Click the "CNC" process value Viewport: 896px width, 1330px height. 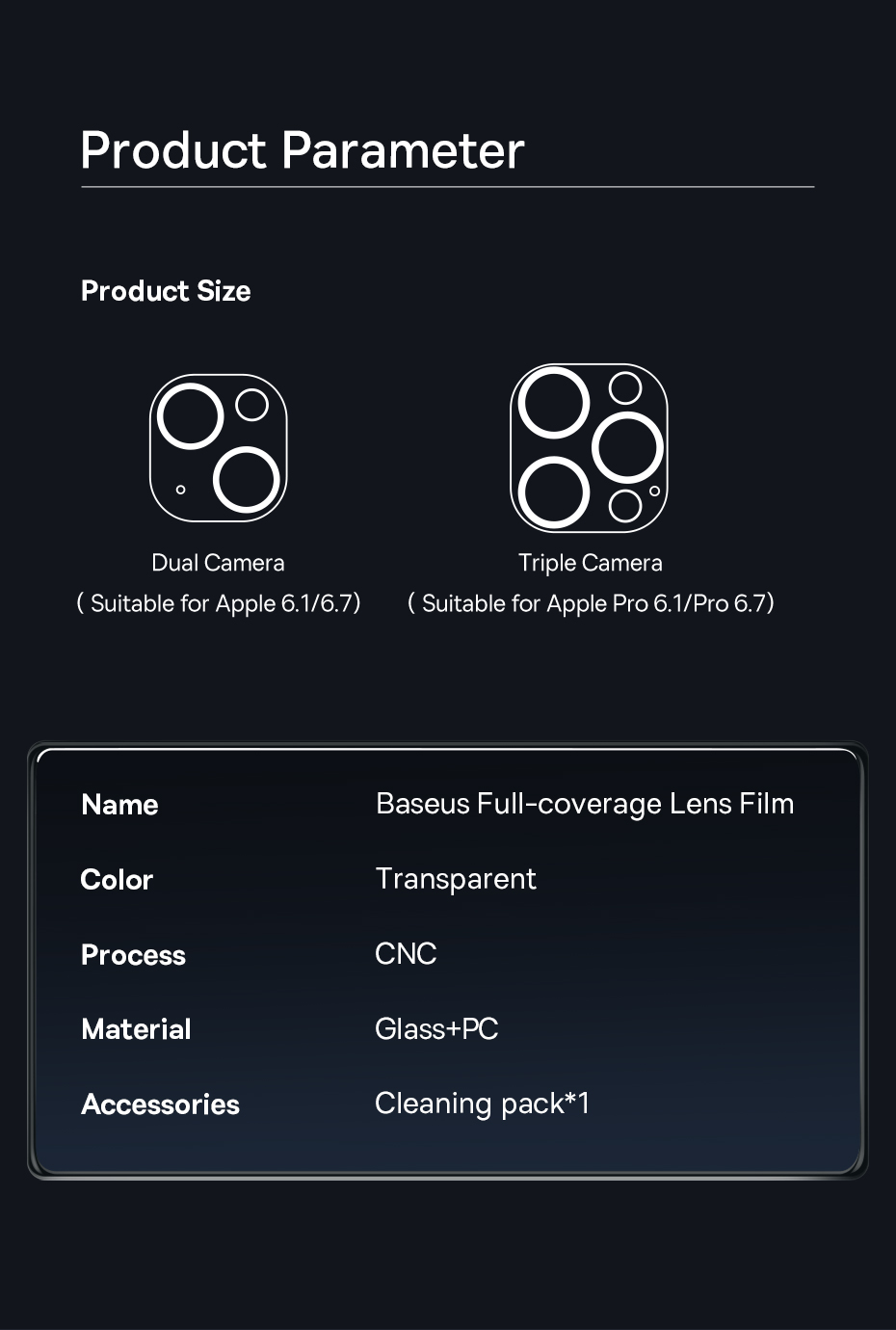(x=406, y=954)
